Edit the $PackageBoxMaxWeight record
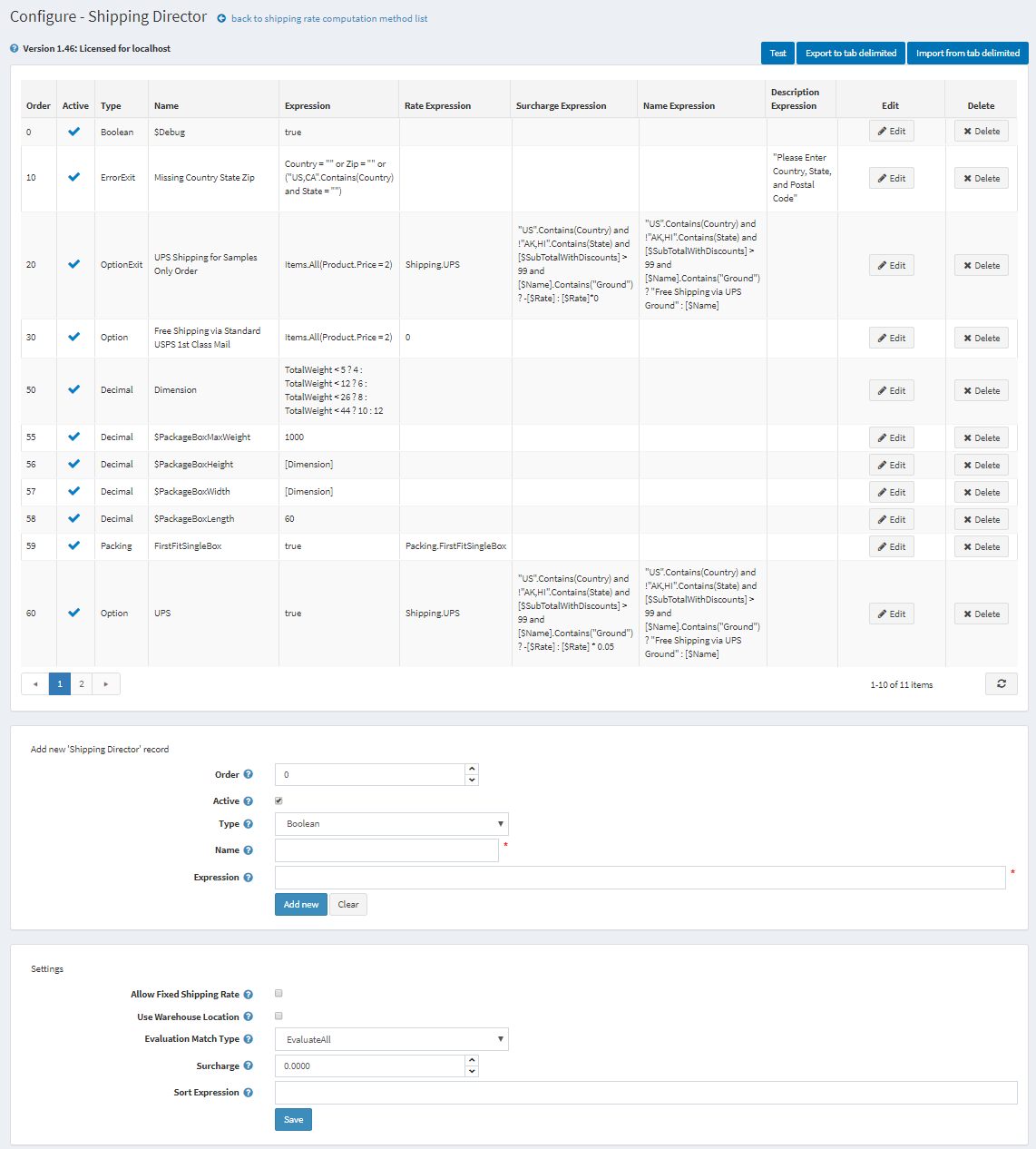 [x=892, y=438]
